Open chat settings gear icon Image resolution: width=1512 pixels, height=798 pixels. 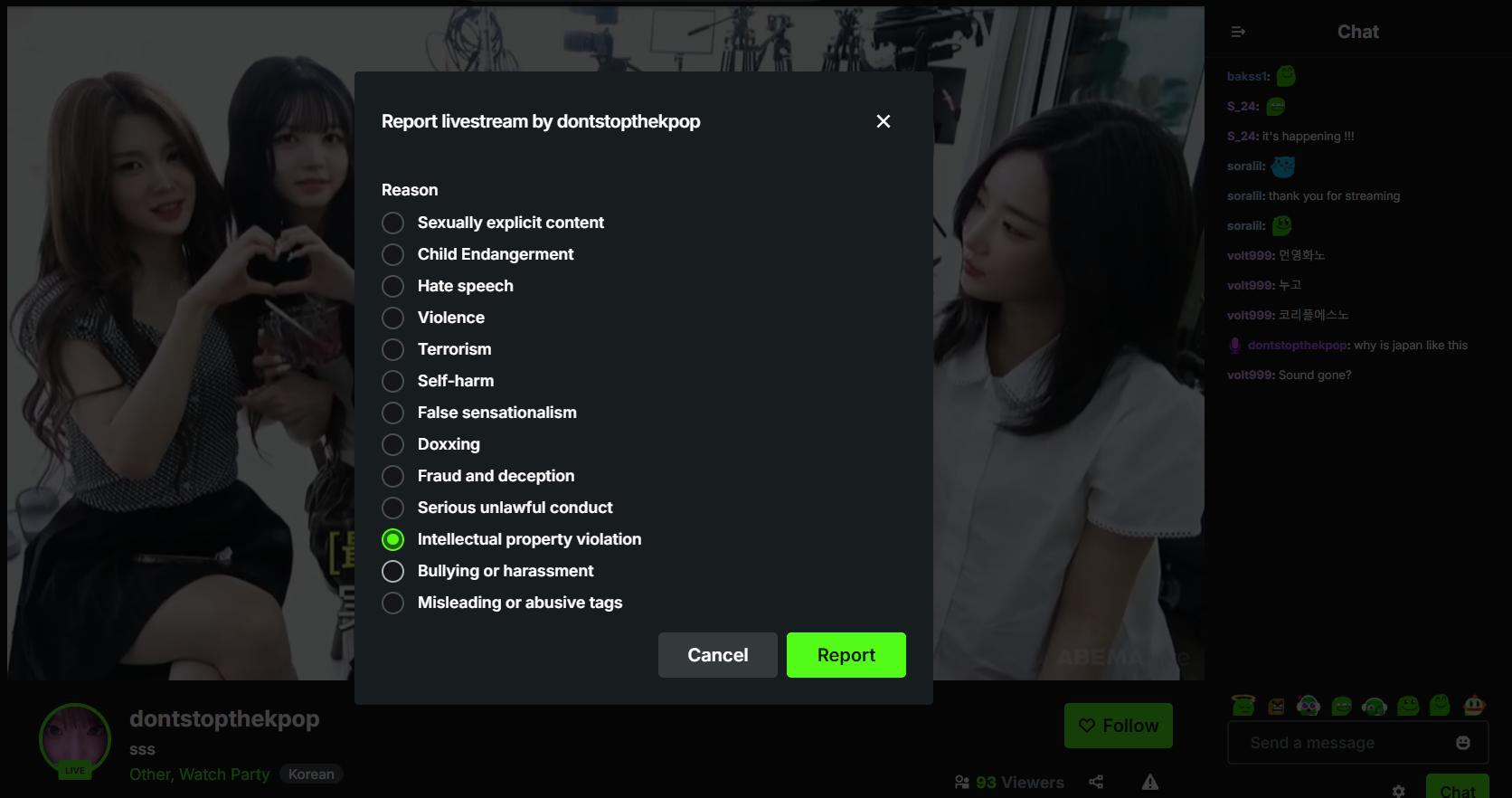pos(1399,791)
